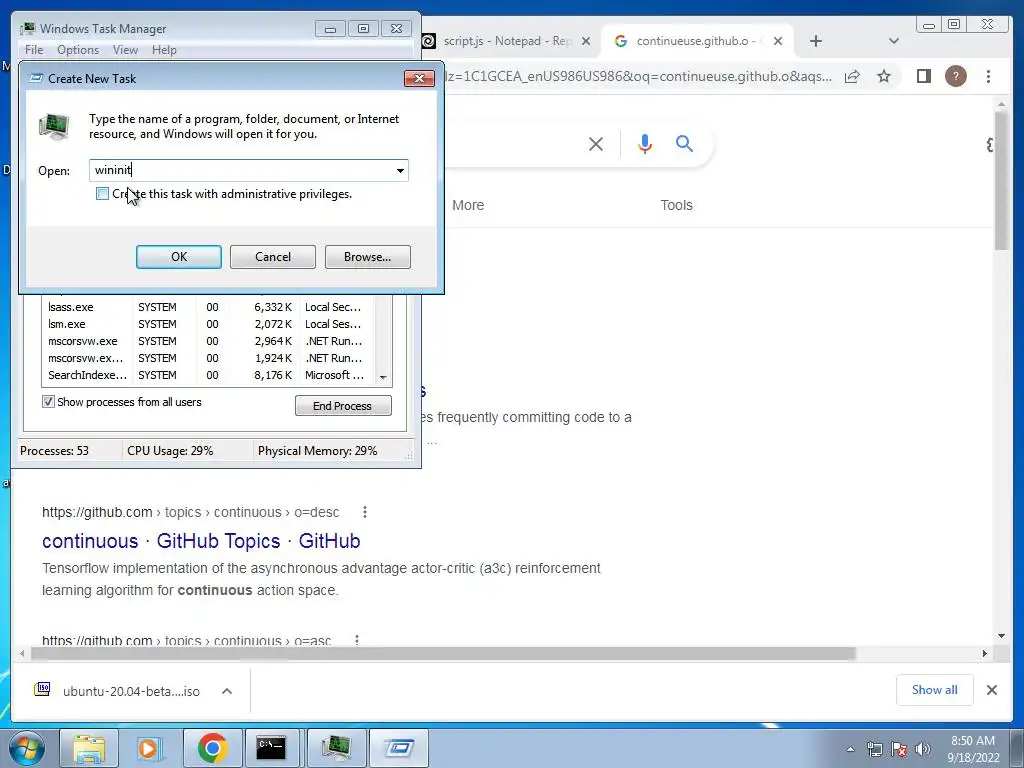Open Task Manager Options menu

click(x=78, y=50)
